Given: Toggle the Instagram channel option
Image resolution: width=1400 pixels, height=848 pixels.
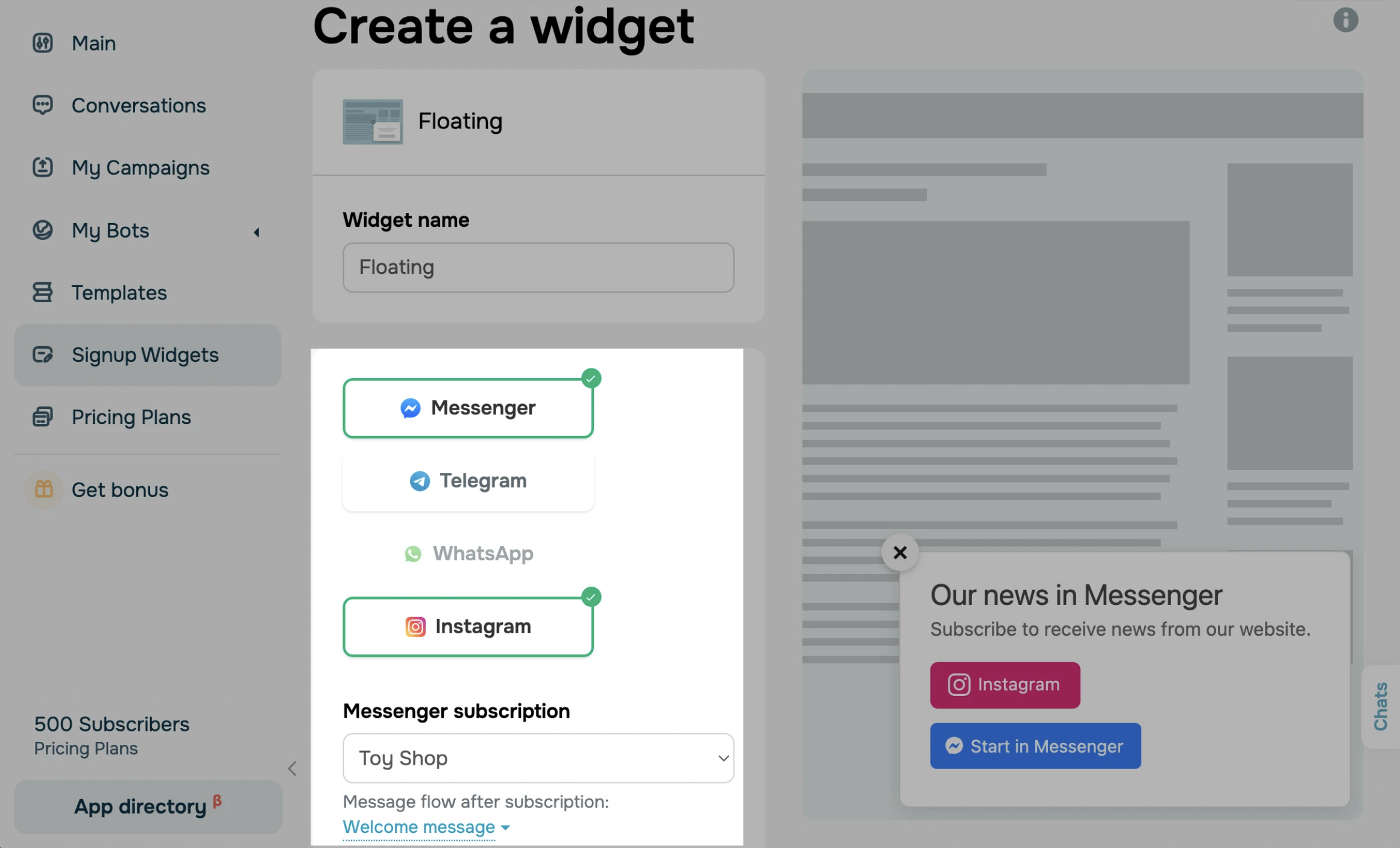Looking at the screenshot, I should [x=468, y=626].
